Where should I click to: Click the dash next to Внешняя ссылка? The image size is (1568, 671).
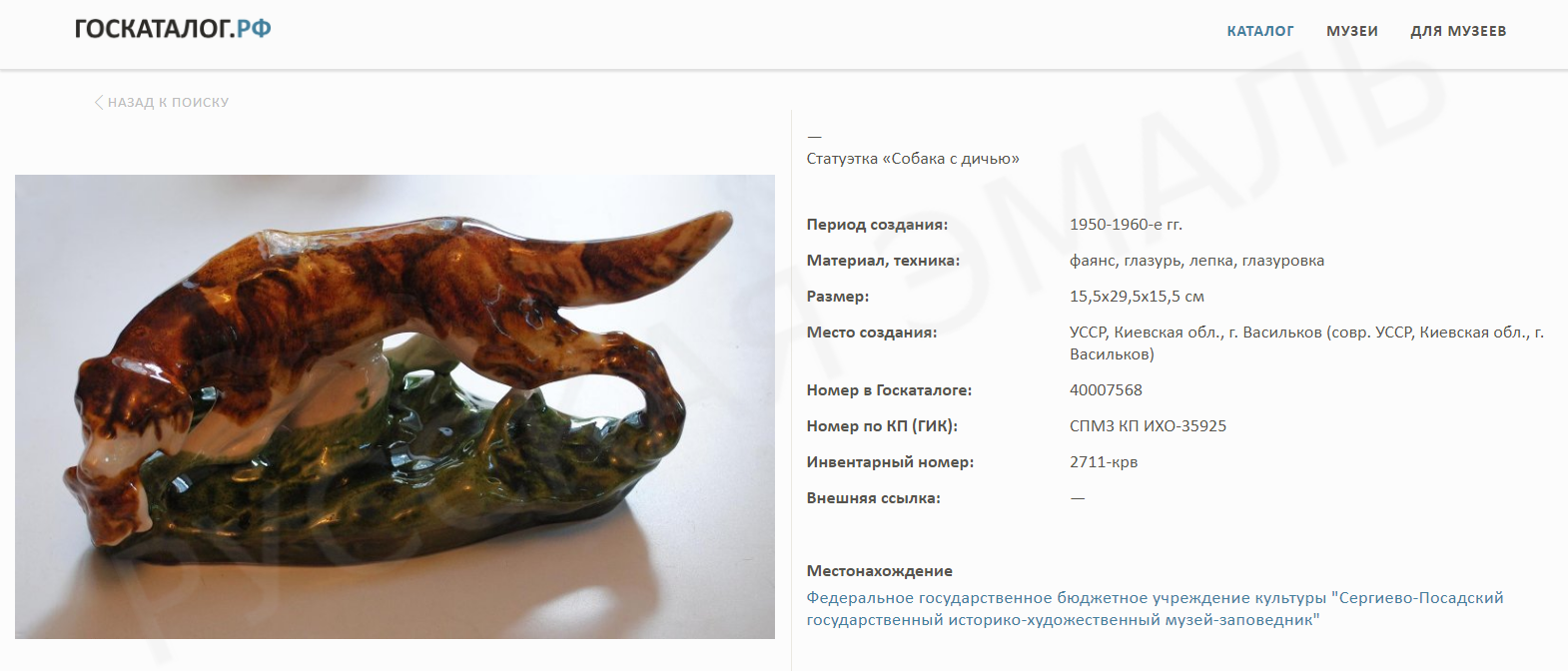click(1078, 498)
